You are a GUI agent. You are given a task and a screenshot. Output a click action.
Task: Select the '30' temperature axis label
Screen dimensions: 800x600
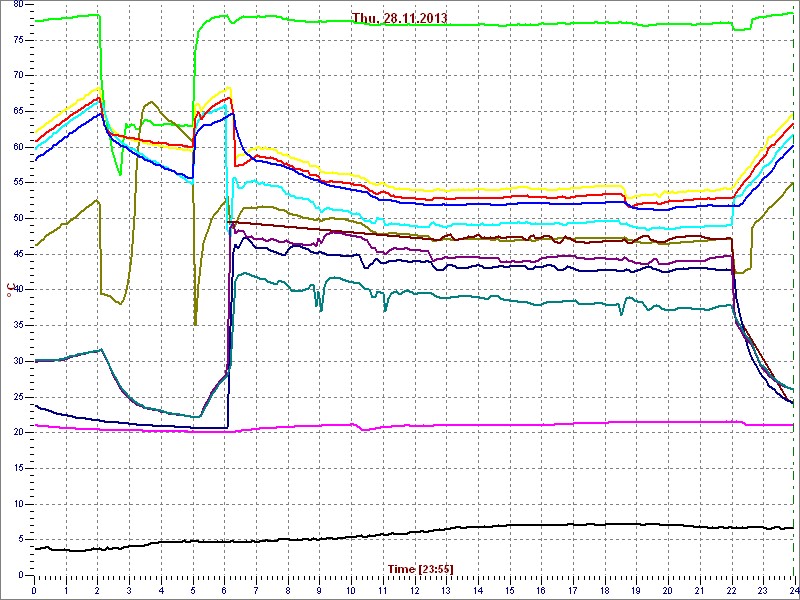click(18, 361)
